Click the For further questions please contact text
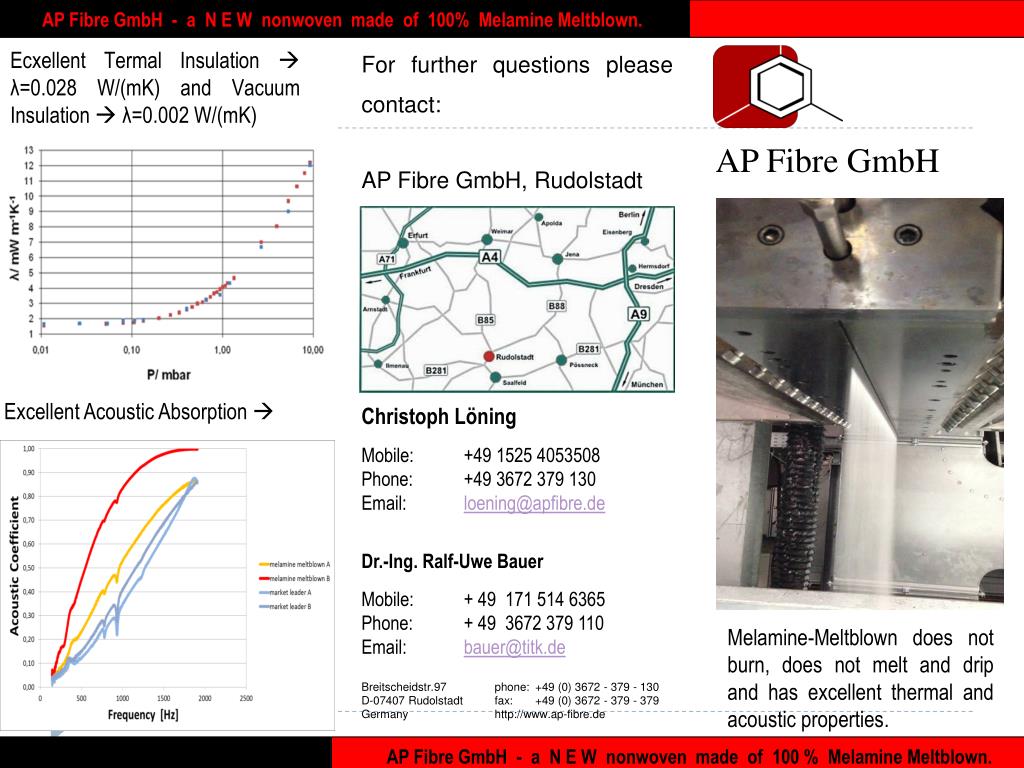Image resolution: width=1024 pixels, height=768 pixels. (517, 84)
